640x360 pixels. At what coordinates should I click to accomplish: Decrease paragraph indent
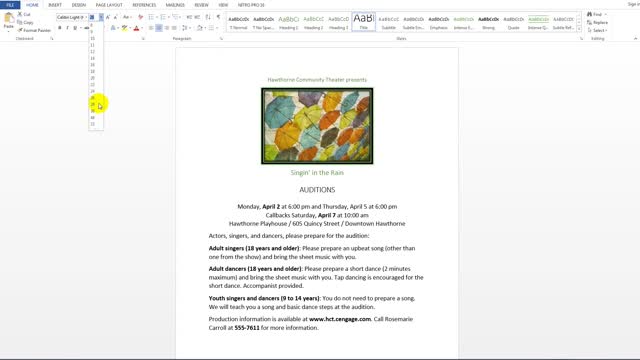189,17
